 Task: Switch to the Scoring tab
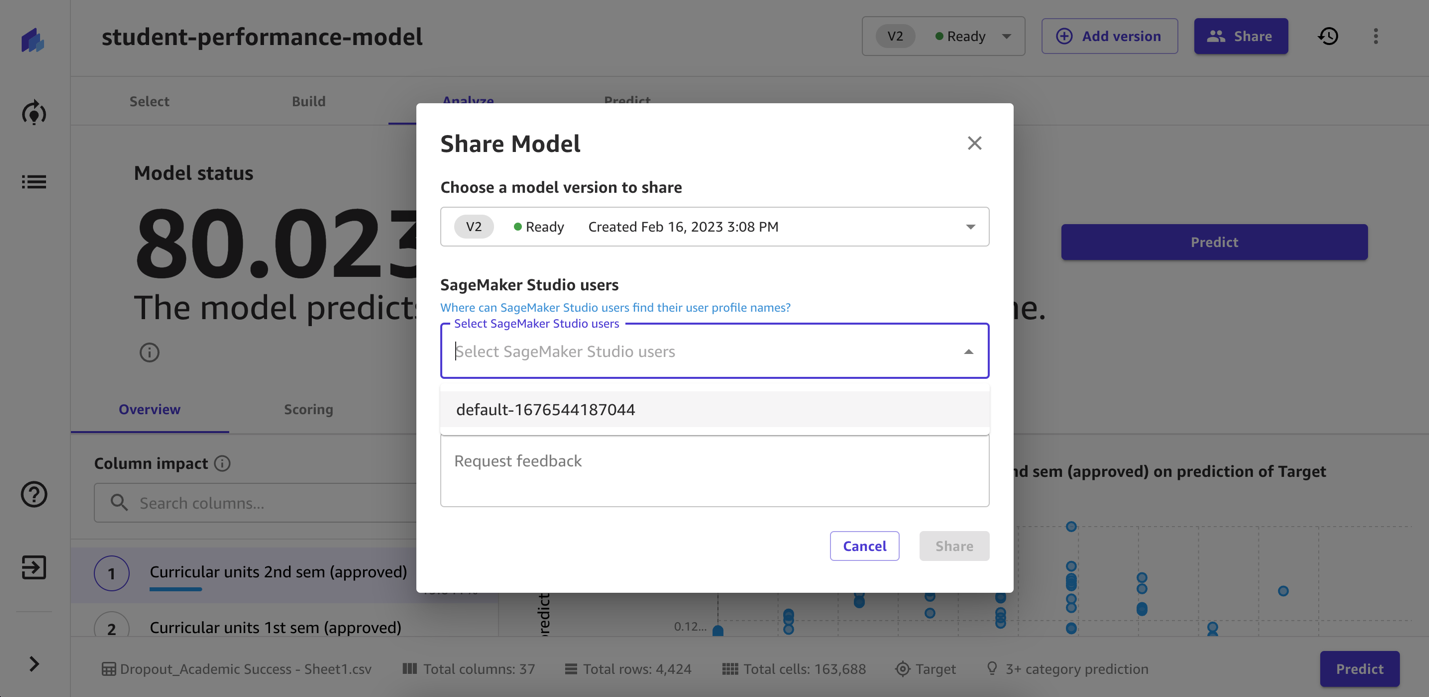(x=308, y=409)
